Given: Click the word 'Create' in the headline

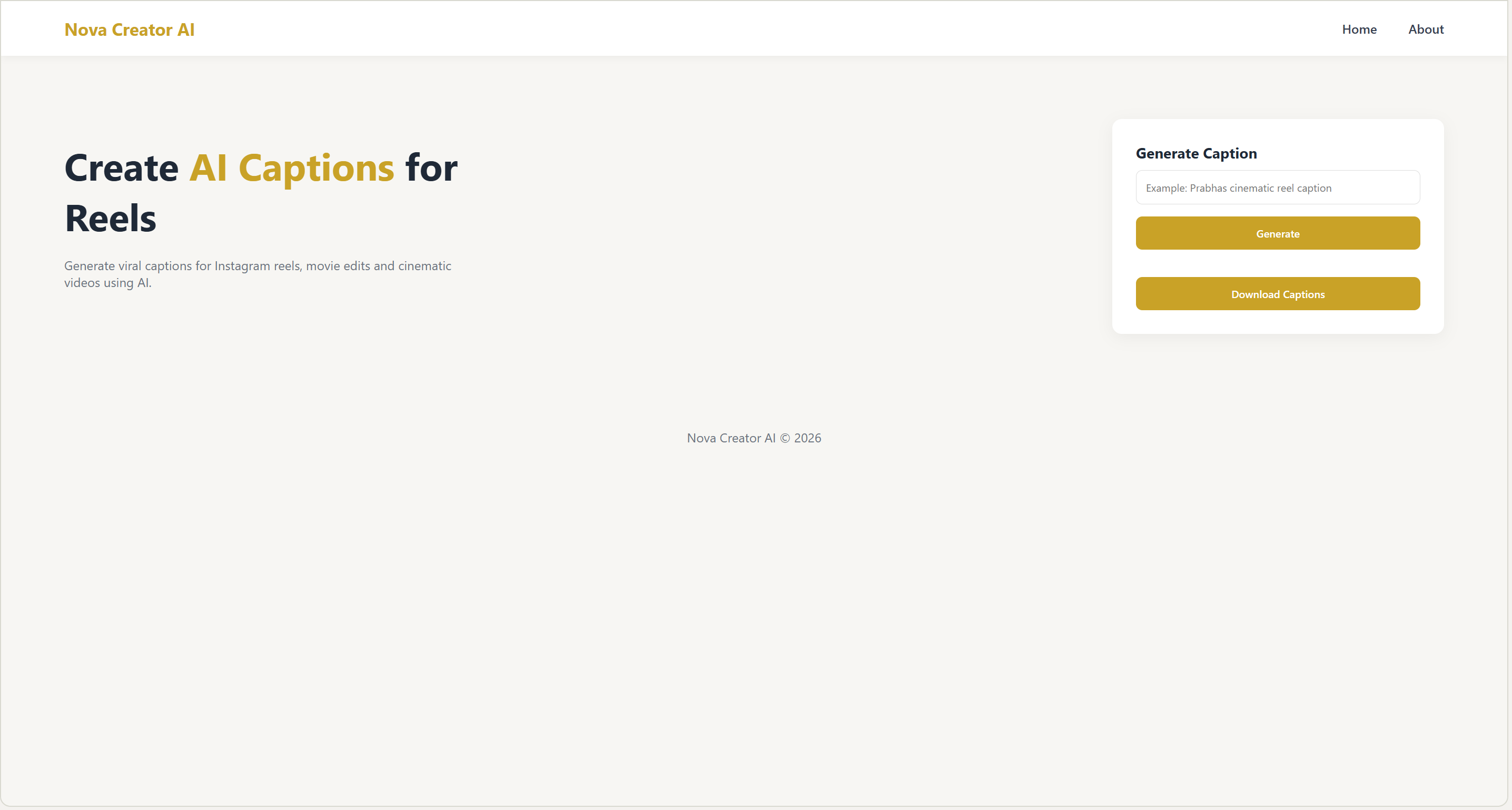Looking at the screenshot, I should coord(121,169).
